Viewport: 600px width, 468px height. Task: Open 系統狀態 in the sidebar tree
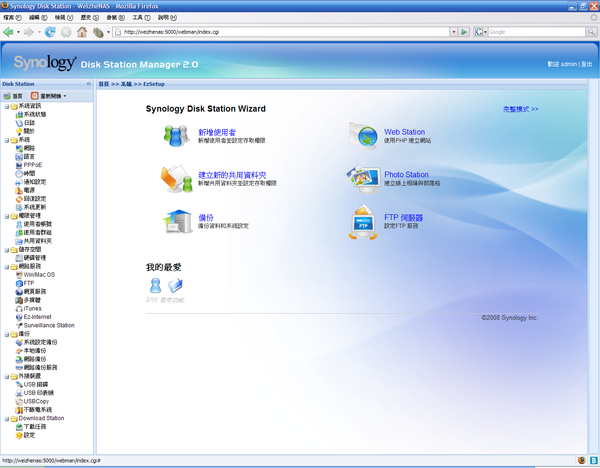pos(31,114)
